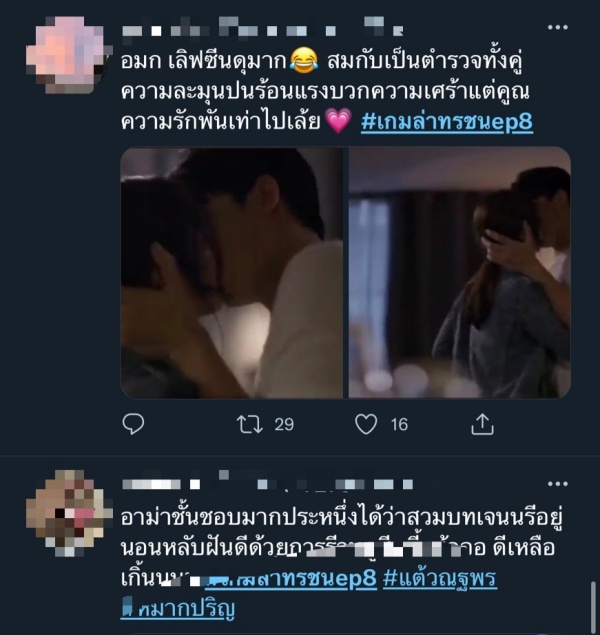
Task: Retweet the first tweet
Action: pyautogui.click(x=250, y=424)
